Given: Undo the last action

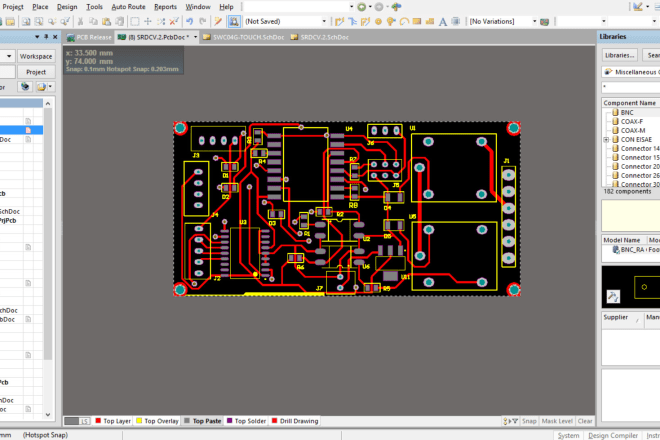Looking at the screenshot, I should 189,21.
